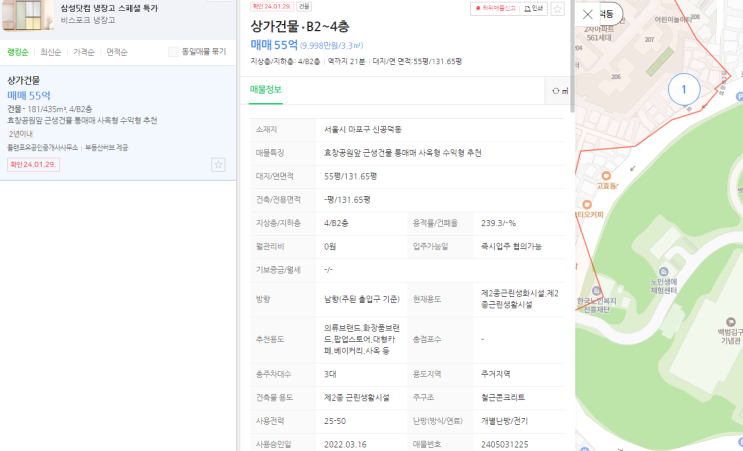
Task: Click 상가건물·B2~4층 title
Action: (x=300, y=27)
